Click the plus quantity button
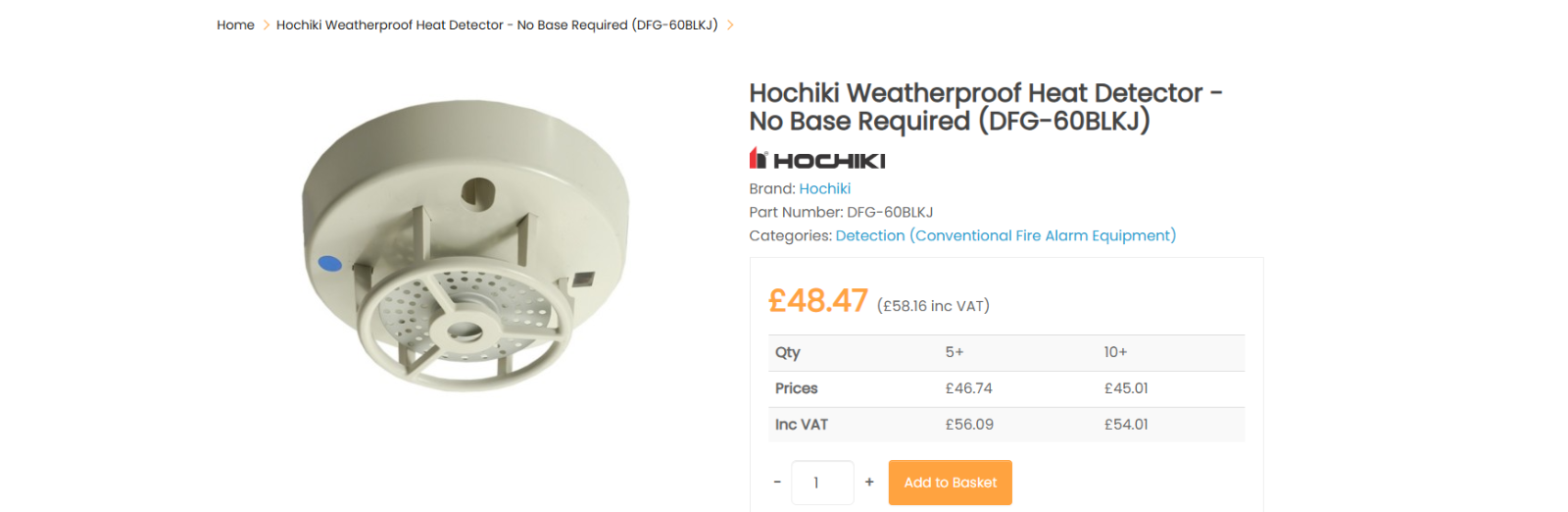This screenshot has width=1568, height=512. coord(869,483)
